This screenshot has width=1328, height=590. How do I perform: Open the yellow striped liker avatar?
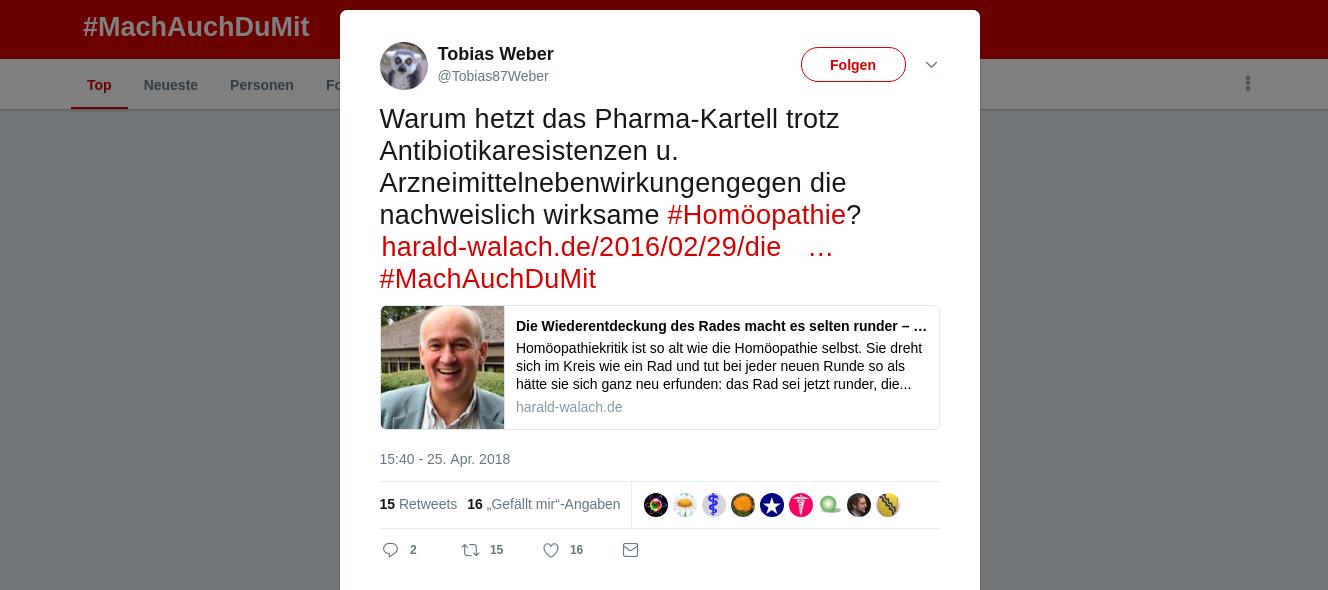[x=888, y=505]
